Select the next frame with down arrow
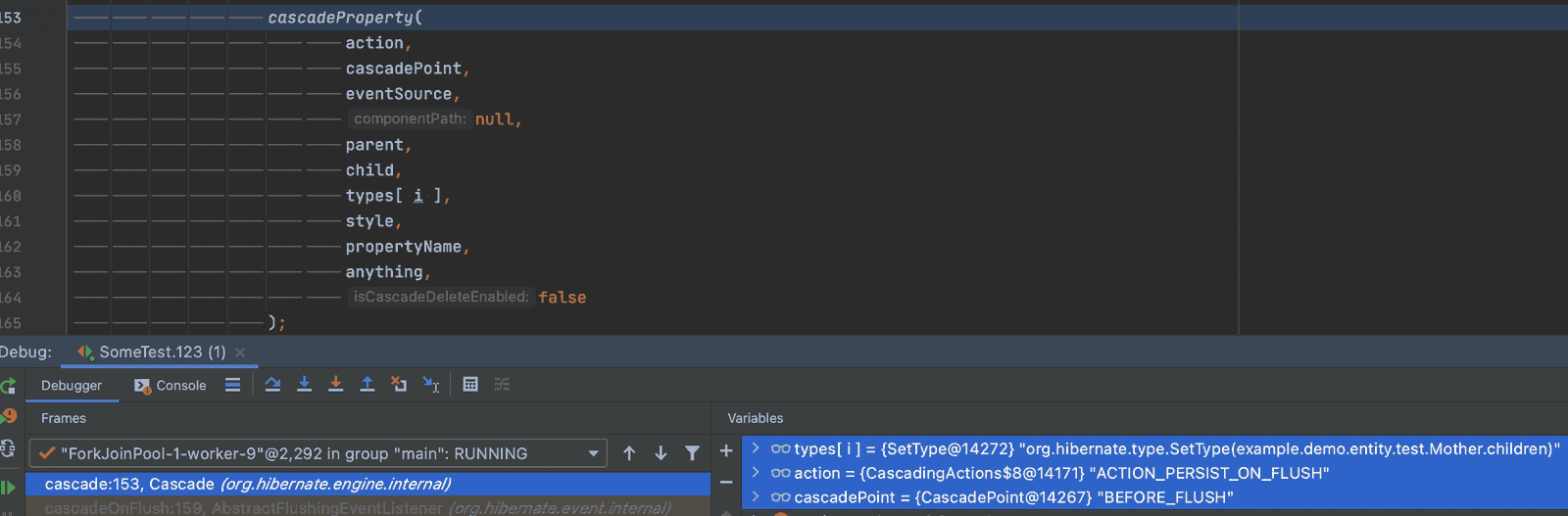 [661, 453]
